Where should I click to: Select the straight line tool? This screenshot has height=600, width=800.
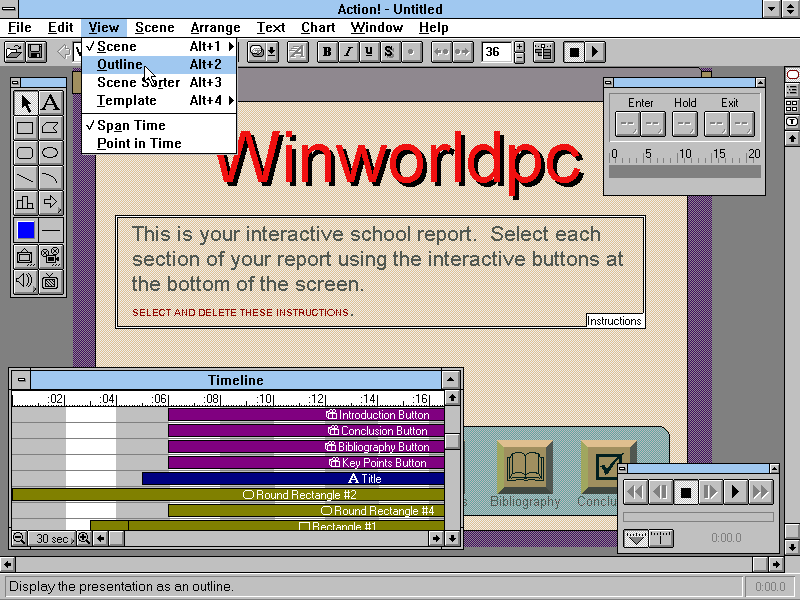click(26, 178)
